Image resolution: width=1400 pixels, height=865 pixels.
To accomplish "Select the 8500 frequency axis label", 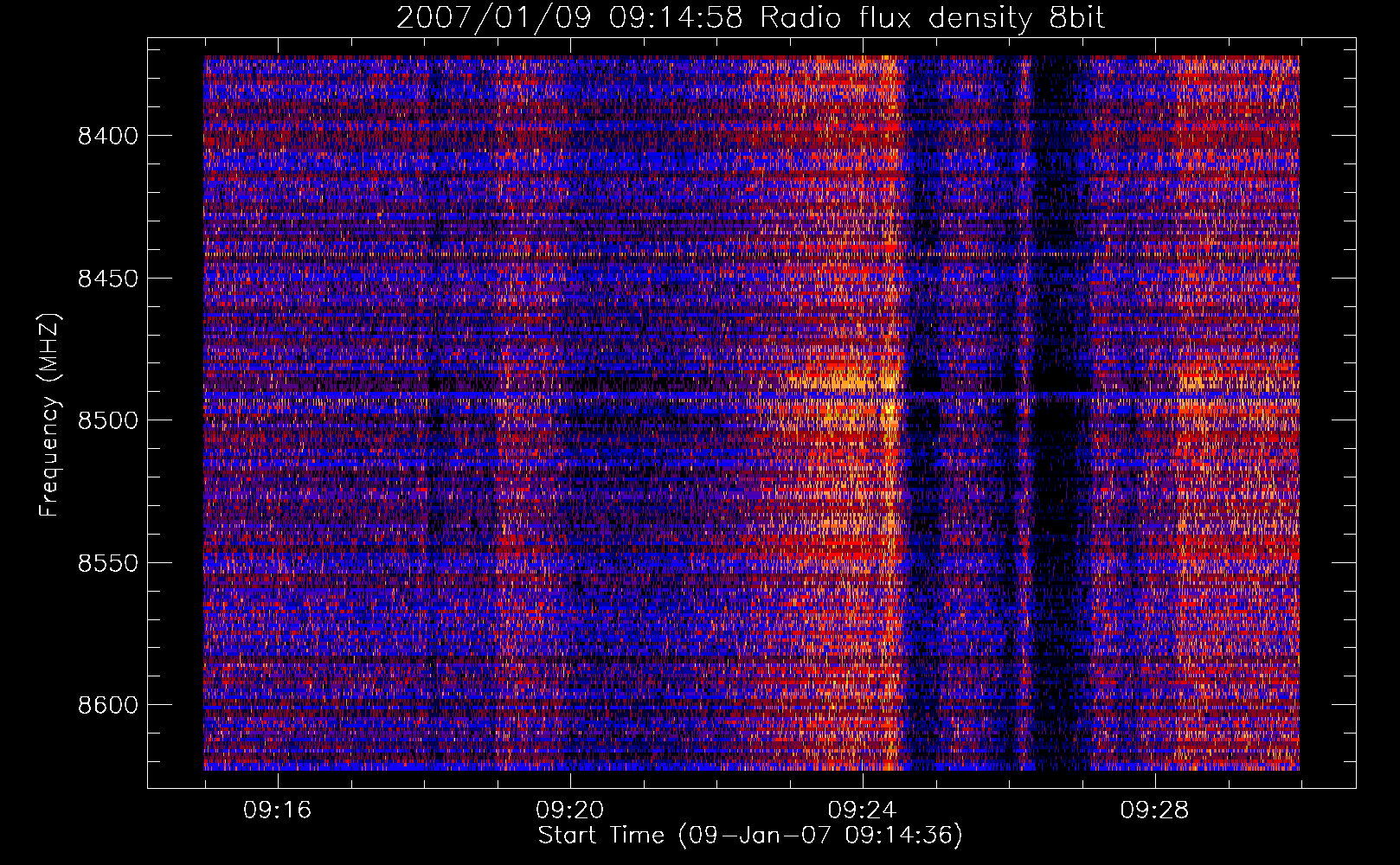I will pos(107,420).
